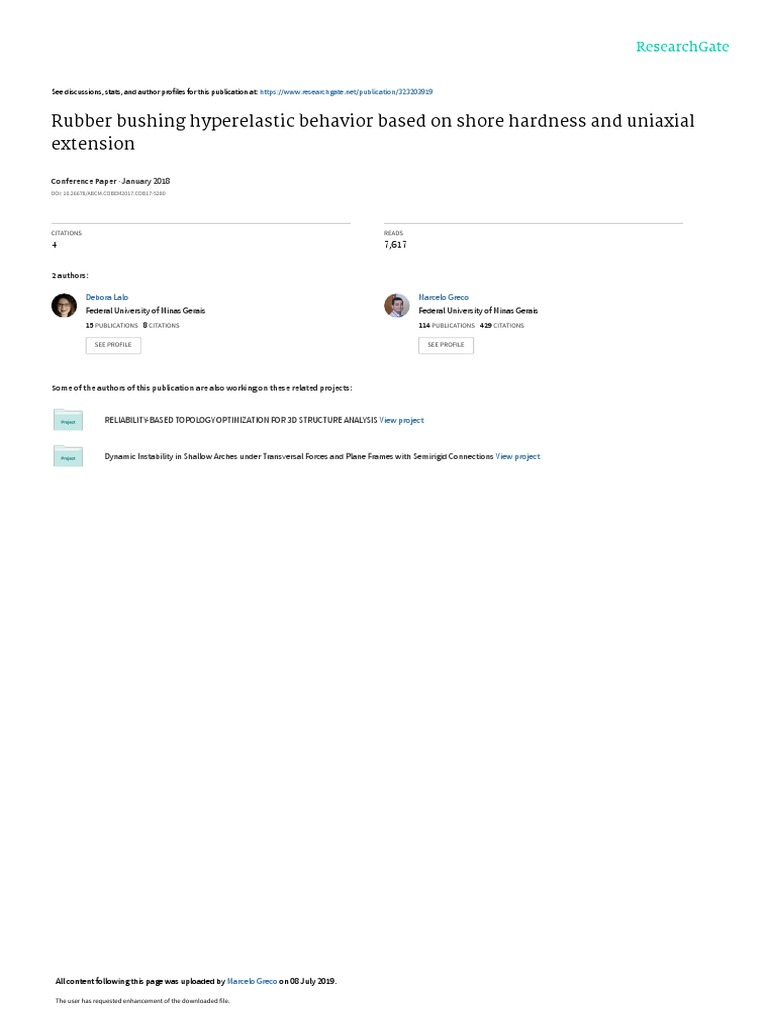Click the ResearchGate logo

pyautogui.click(x=682, y=46)
